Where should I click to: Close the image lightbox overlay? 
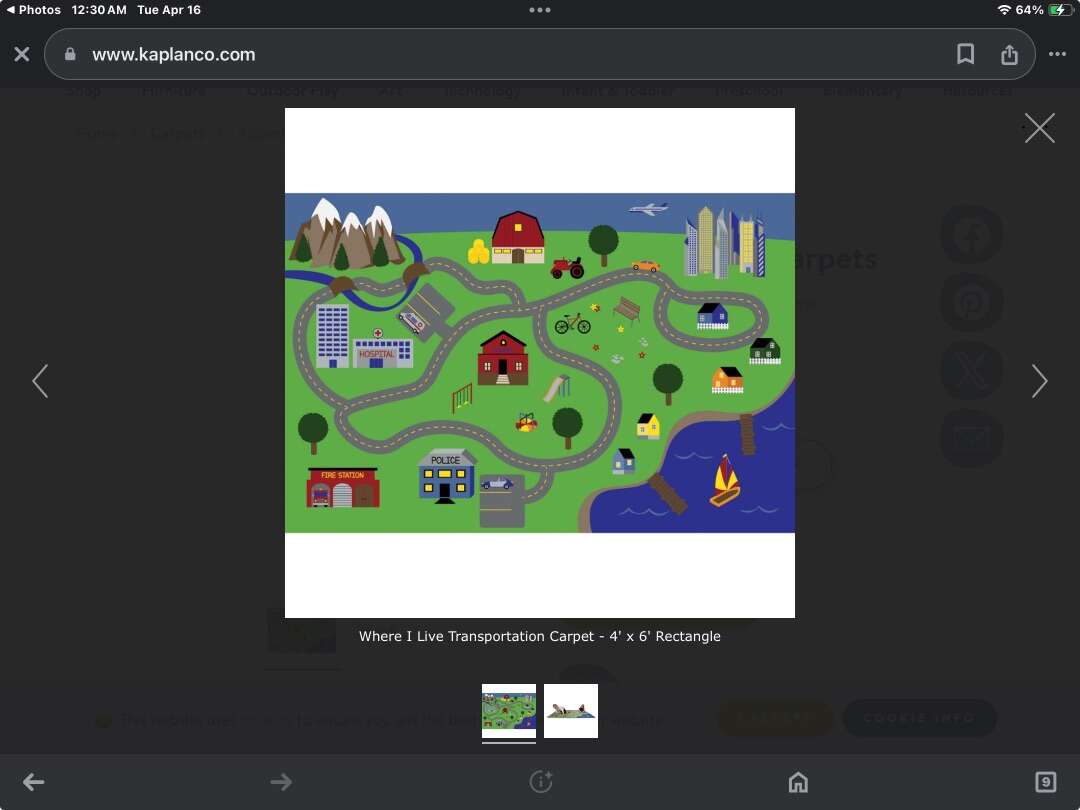[1039, 128]
